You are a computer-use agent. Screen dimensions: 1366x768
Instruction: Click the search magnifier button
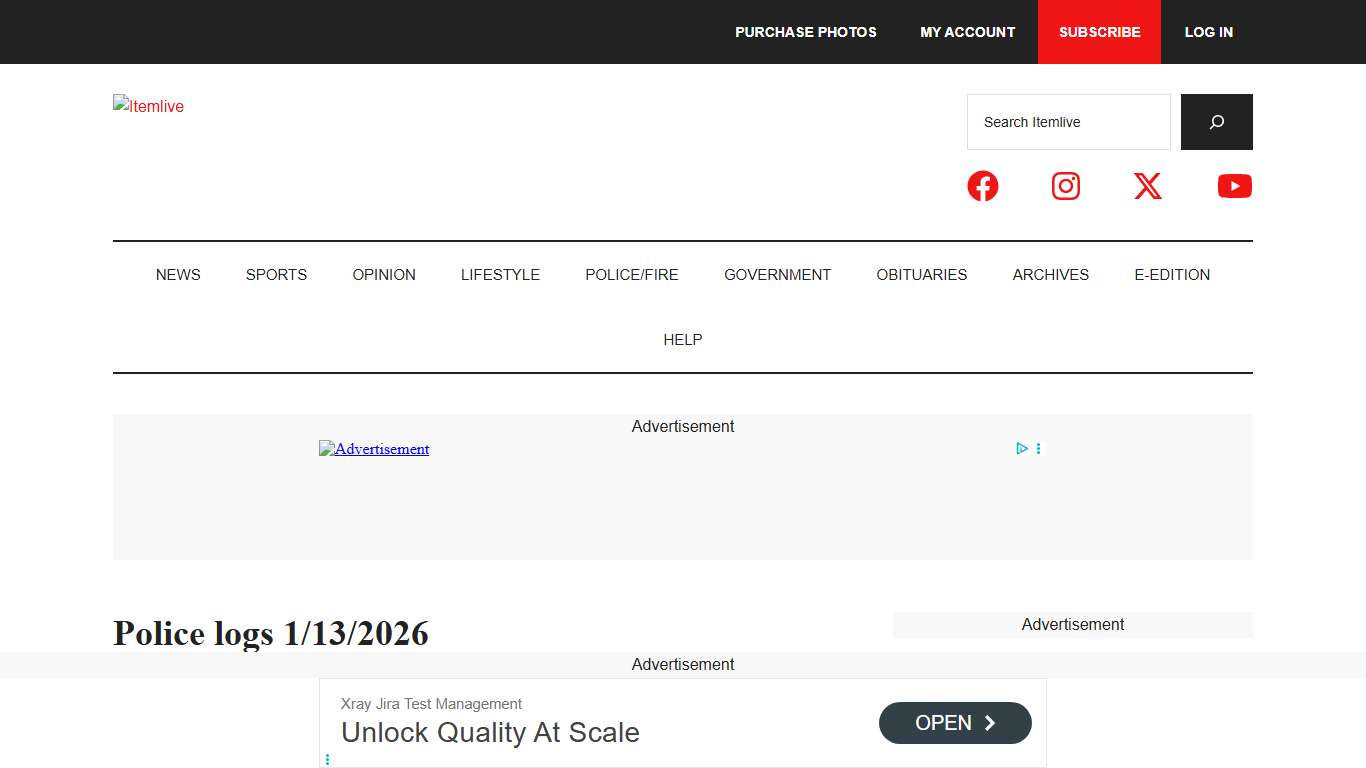pos(1216,122)
